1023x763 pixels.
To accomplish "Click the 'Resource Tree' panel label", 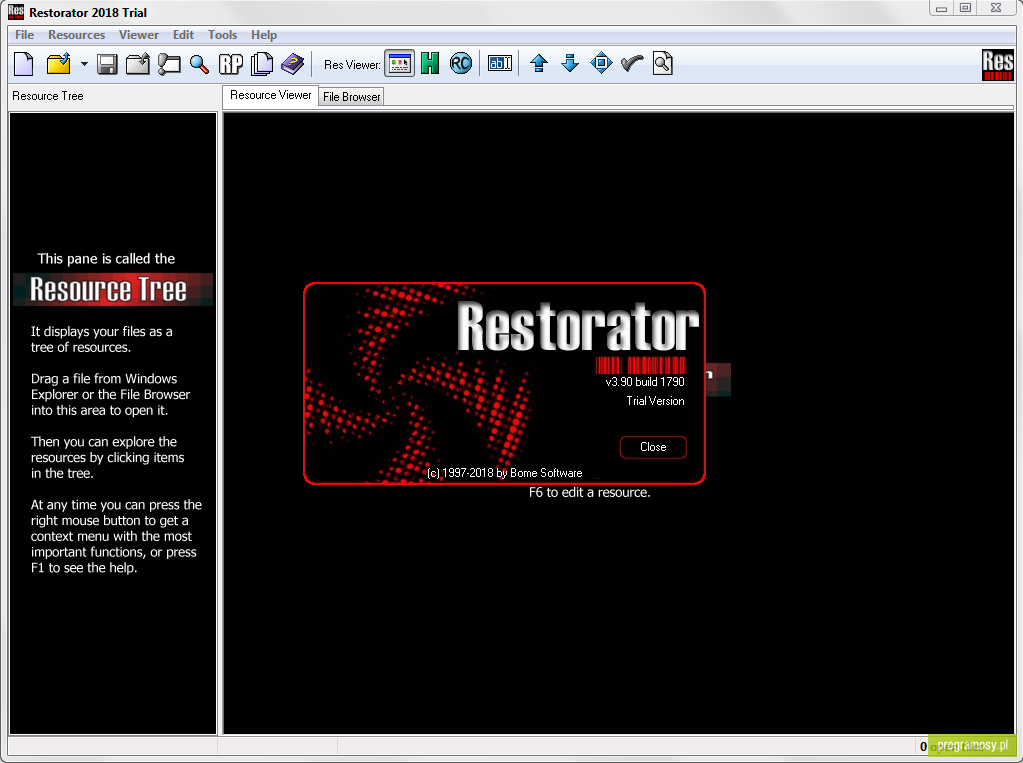I will [x=48, y=96].
